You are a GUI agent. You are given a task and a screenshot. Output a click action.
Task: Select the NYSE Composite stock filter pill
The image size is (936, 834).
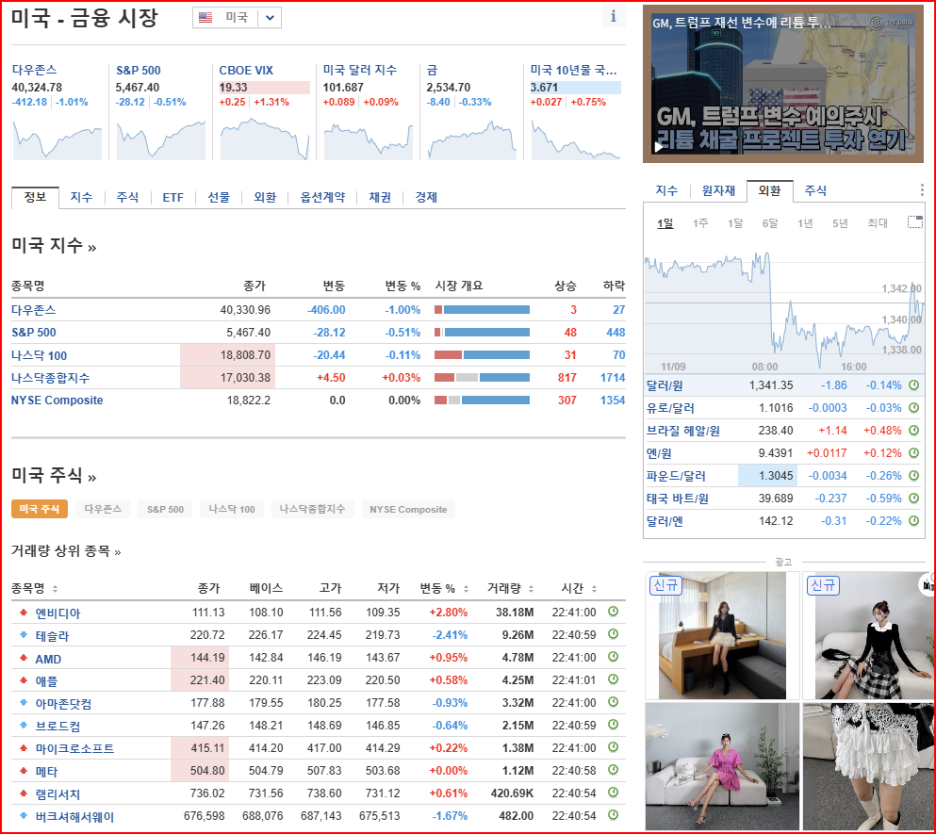[x=408, y=509]
